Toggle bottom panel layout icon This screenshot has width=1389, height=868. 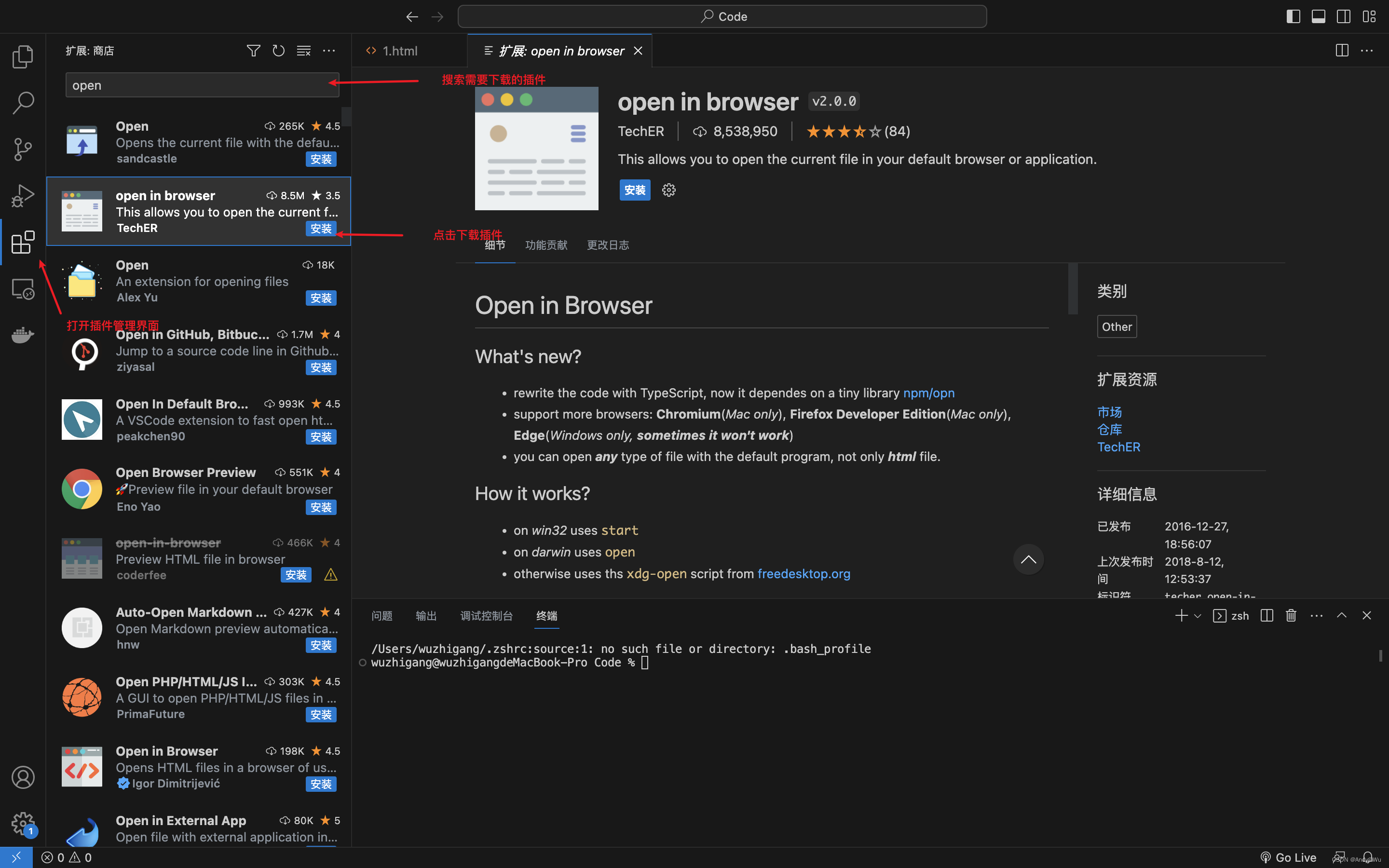1319,17
